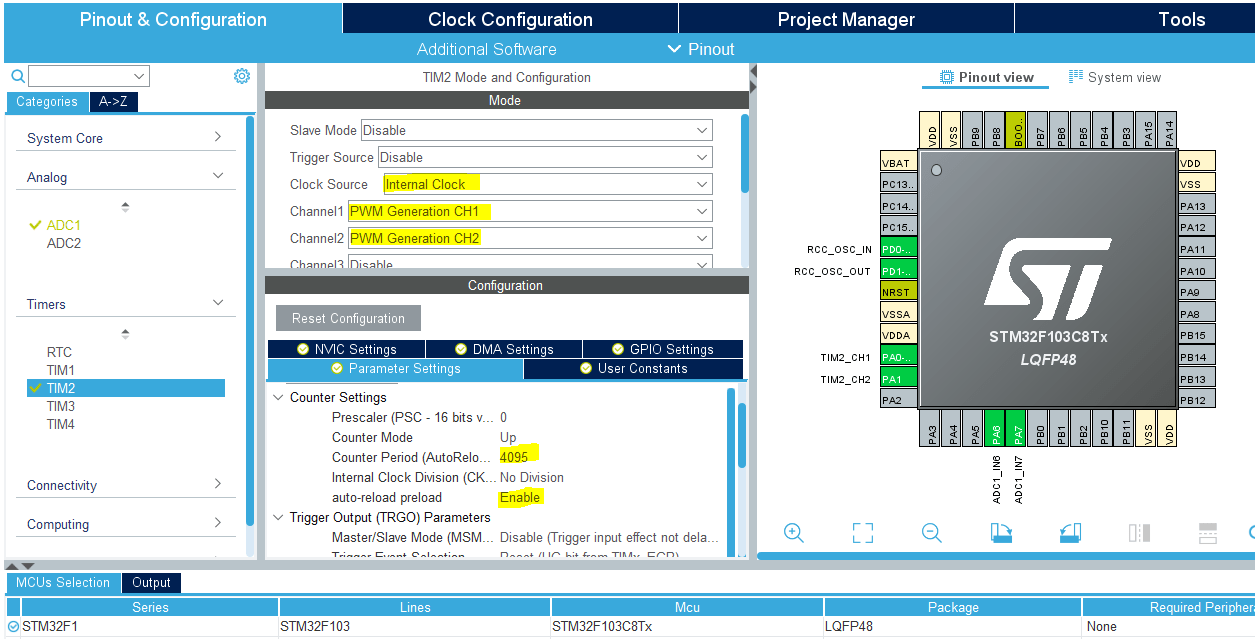Rotate the chip counterclockwise

pos(1070,532)
